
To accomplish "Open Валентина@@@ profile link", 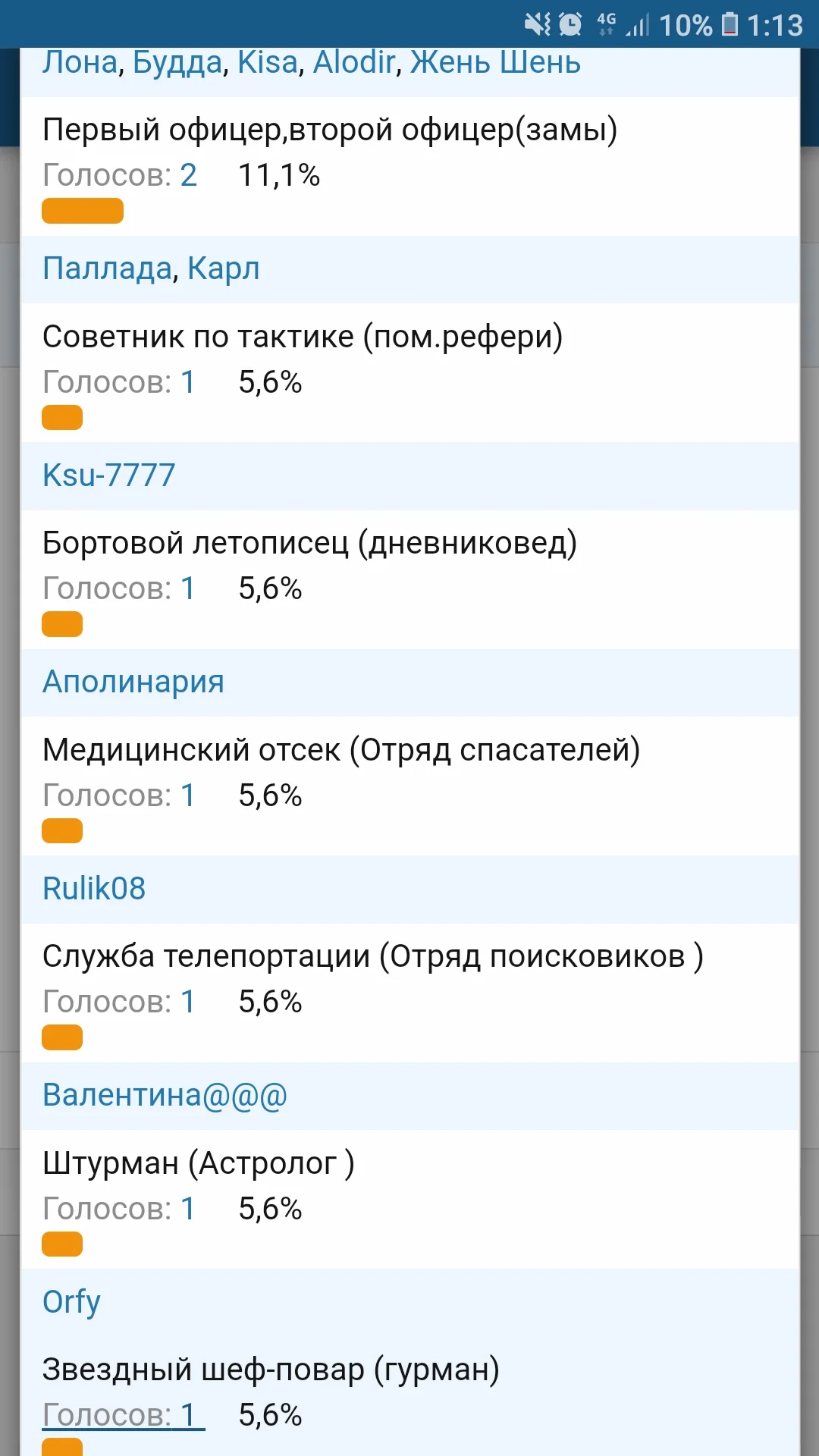I will point(165,1095).
